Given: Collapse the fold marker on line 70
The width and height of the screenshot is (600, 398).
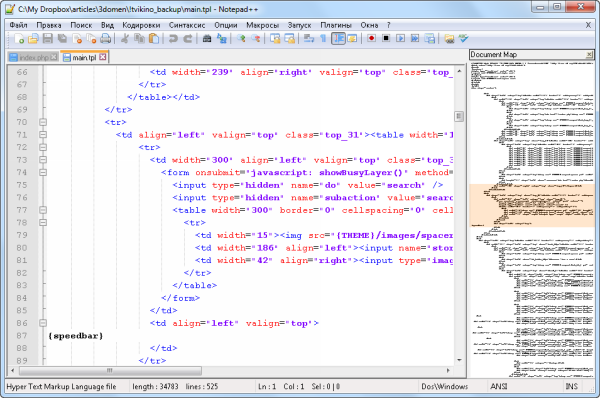Looking at the screenshot, I should [43, 122].
